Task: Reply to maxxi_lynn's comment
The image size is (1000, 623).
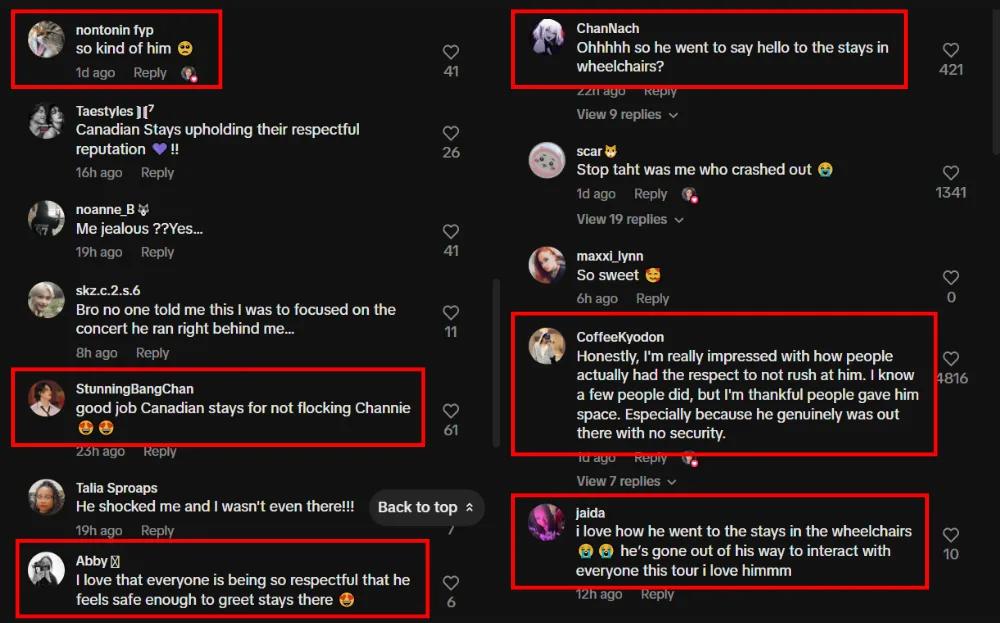Action: coord(652,298)
